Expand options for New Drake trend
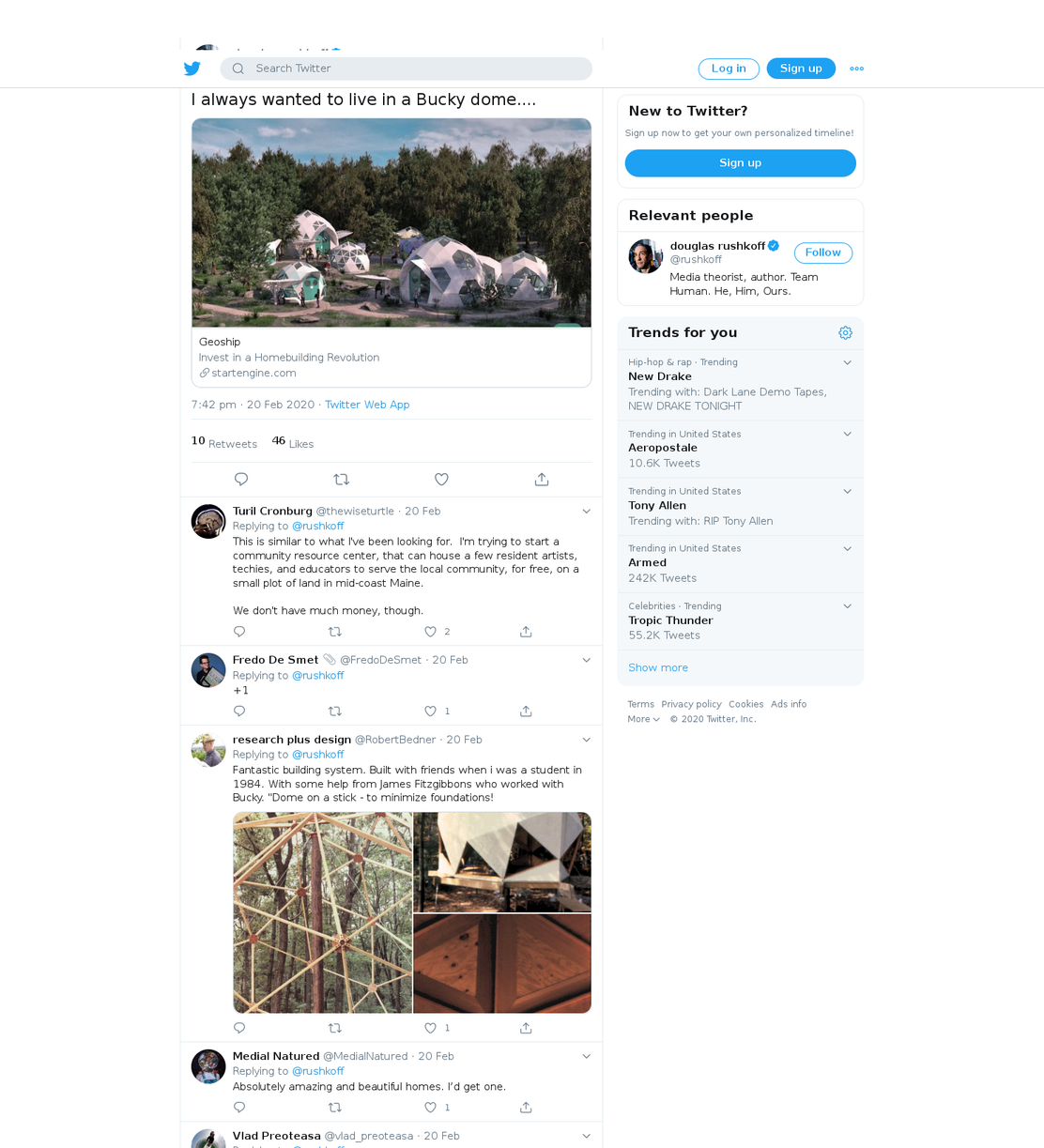This screenshot has height=1148, width=1044. pos(847,362)
